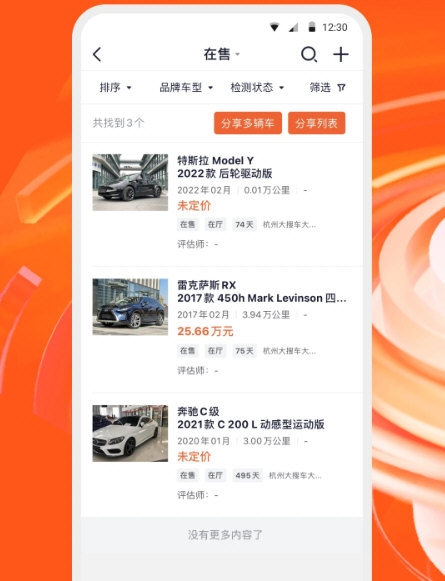Image resolution: width=445 pixels, height=581 pixels.
Task: Click 未定价 on the Tesla listing
Action: (194, 206)
